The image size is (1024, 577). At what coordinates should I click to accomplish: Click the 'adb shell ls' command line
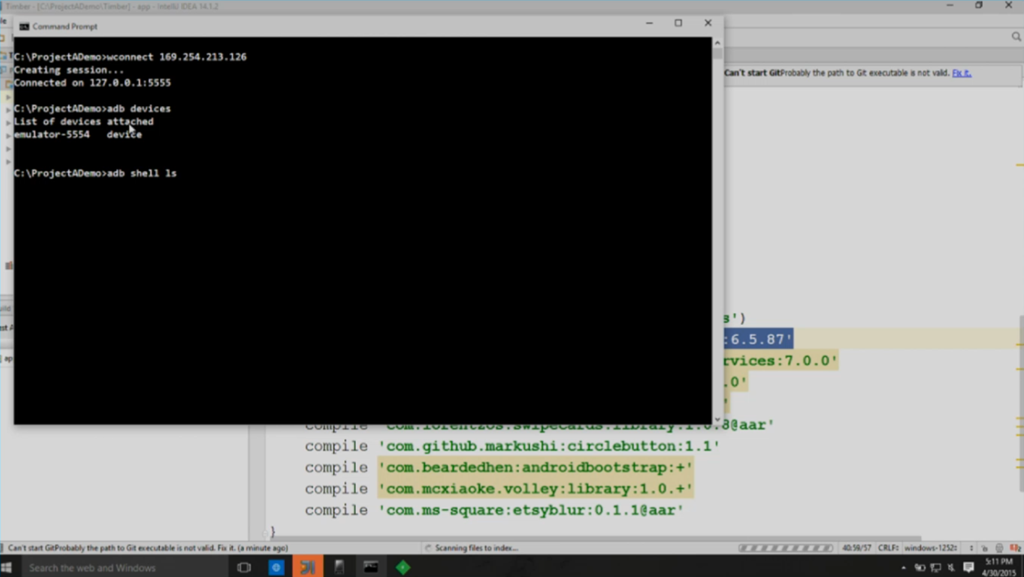pyautogui.click(x=95, y=173)
